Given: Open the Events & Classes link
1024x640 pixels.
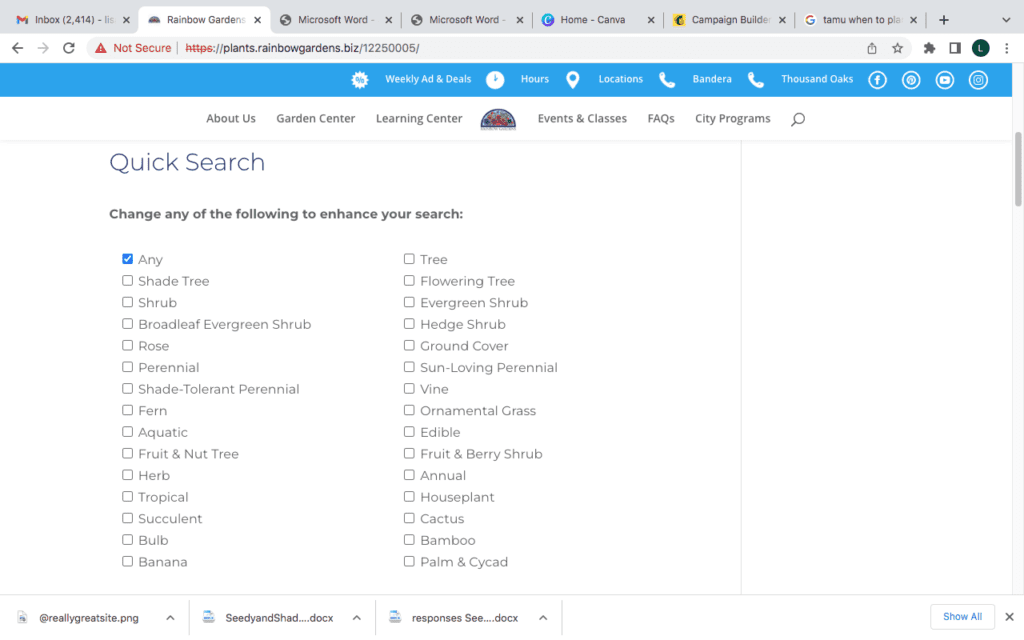Looking at the screenshot, I should tap(582, 118).
